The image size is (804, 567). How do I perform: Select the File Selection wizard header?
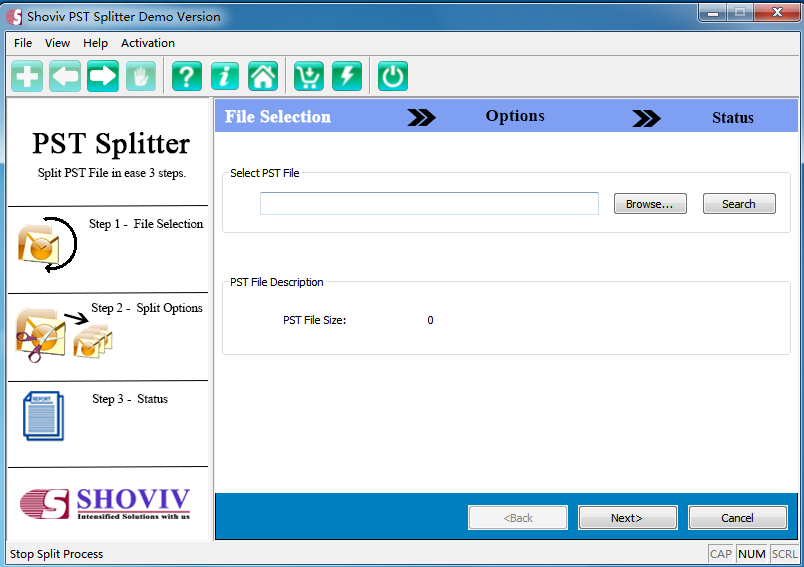coord(277,116)
